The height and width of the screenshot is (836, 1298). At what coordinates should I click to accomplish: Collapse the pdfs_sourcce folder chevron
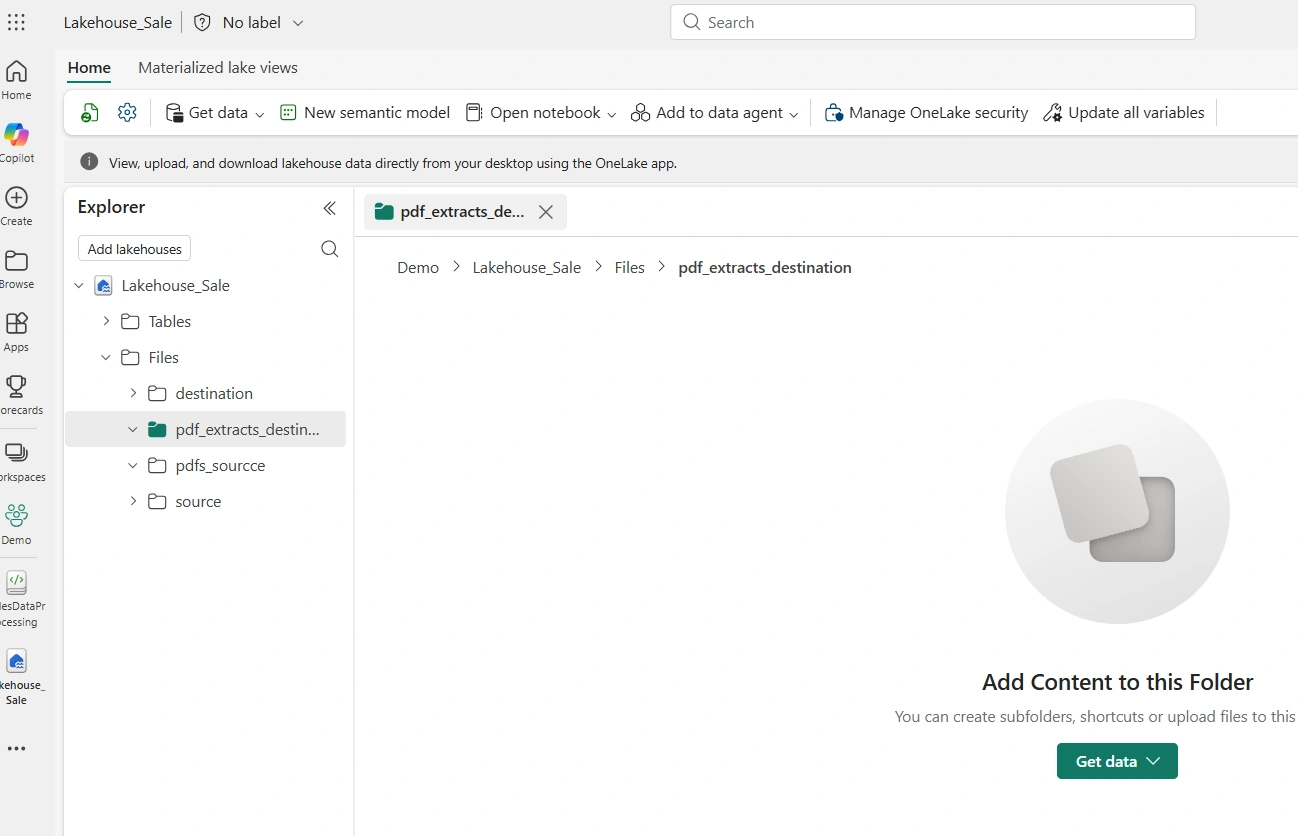coord(133,466)
